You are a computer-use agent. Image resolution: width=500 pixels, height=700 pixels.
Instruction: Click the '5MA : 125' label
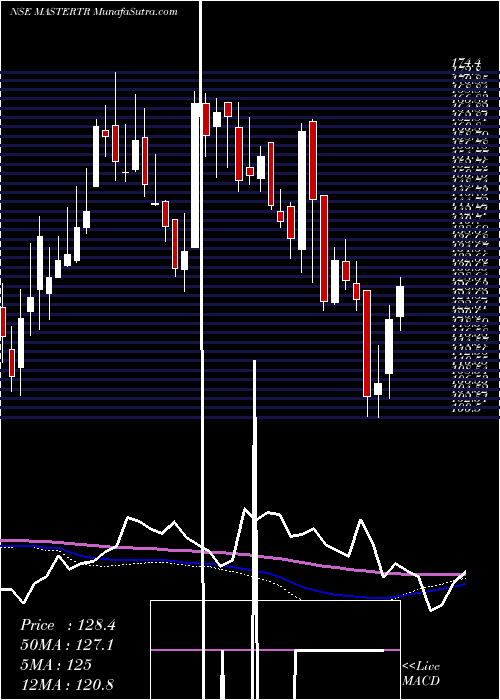point(56,664)
